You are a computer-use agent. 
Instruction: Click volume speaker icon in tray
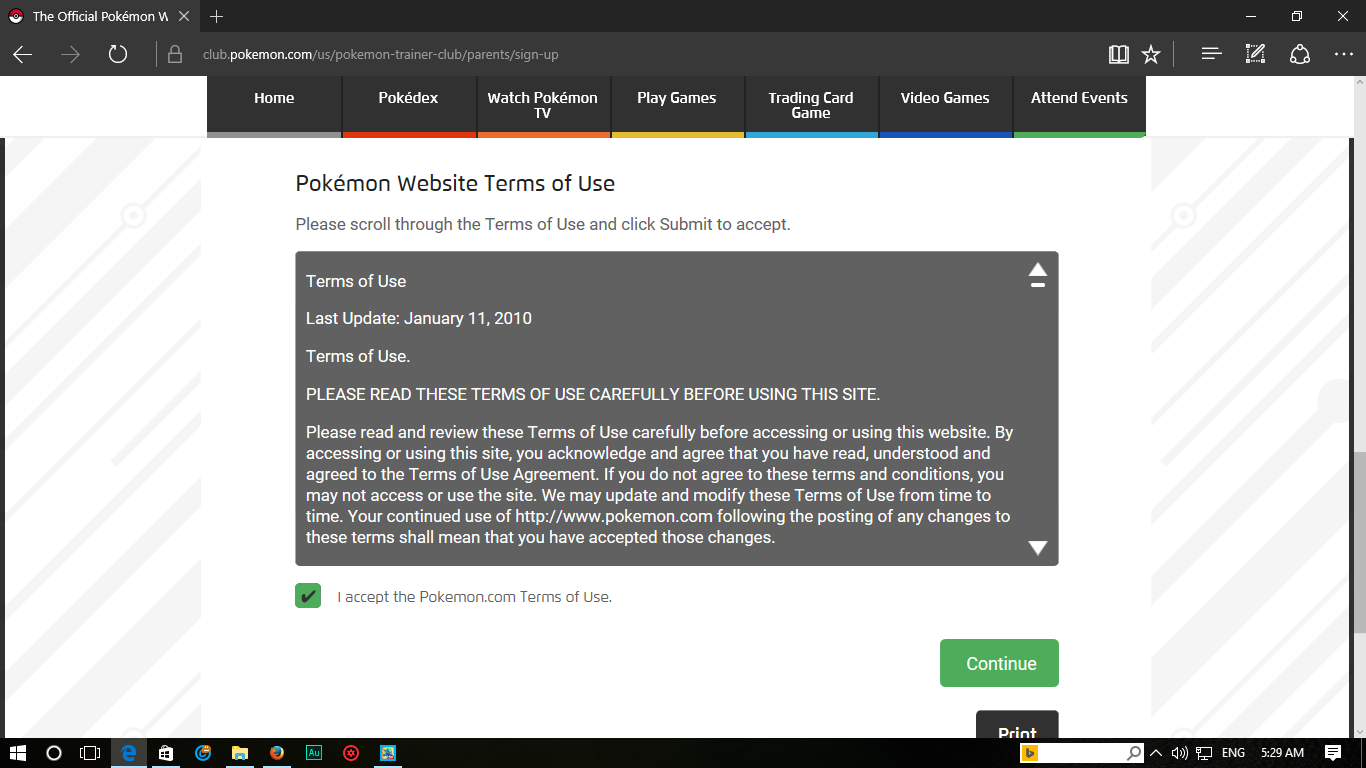tap(1179, 753)
